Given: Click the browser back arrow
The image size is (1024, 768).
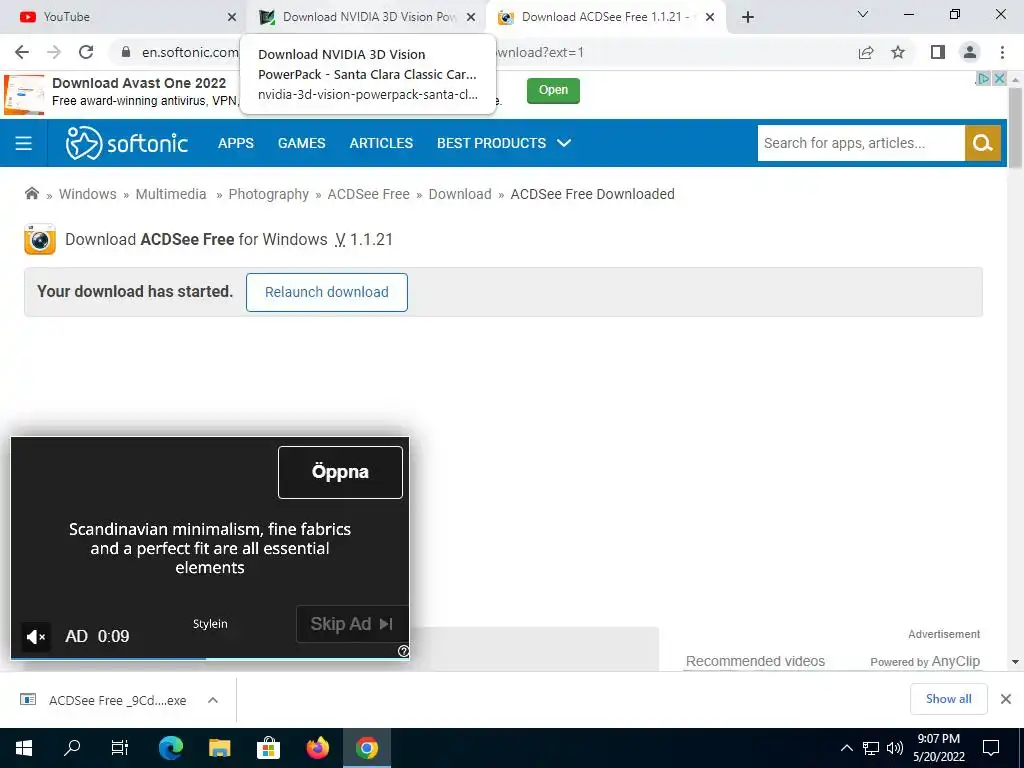Looking at the screenshot, I should click(22, 52).
